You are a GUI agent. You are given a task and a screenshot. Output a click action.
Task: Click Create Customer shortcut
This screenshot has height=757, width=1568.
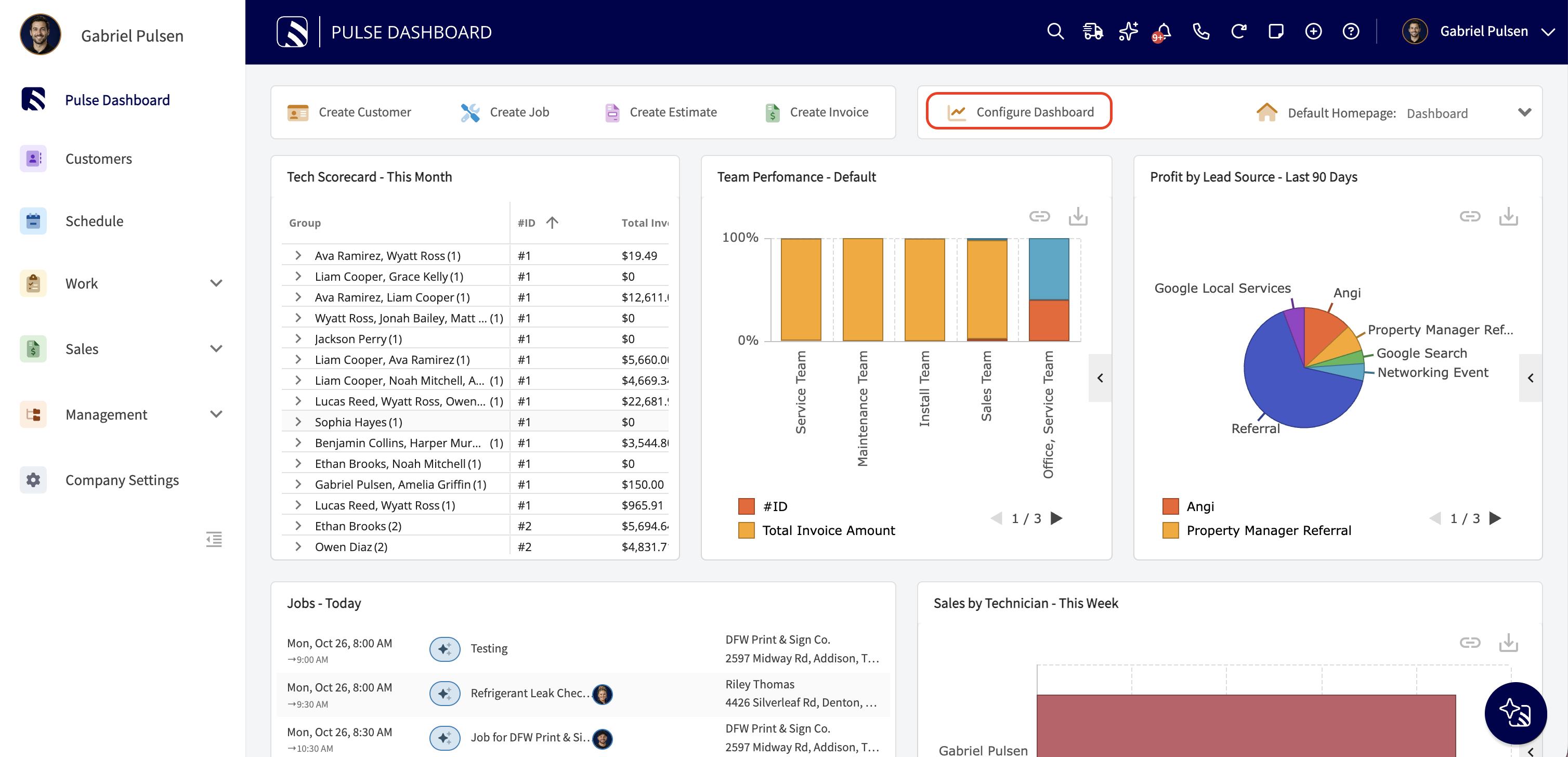349,113
